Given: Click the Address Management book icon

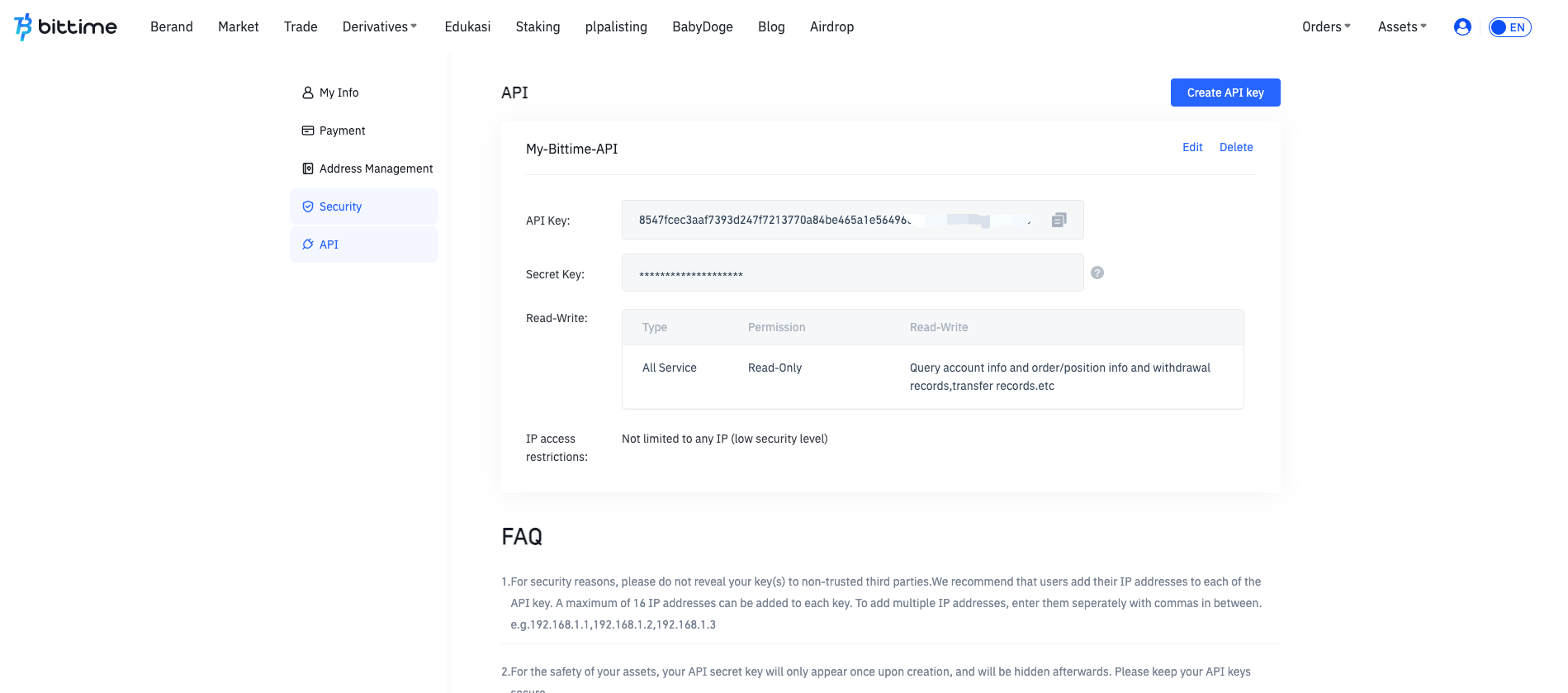Looking at the screenshot, I should click(x=308, y=169).
